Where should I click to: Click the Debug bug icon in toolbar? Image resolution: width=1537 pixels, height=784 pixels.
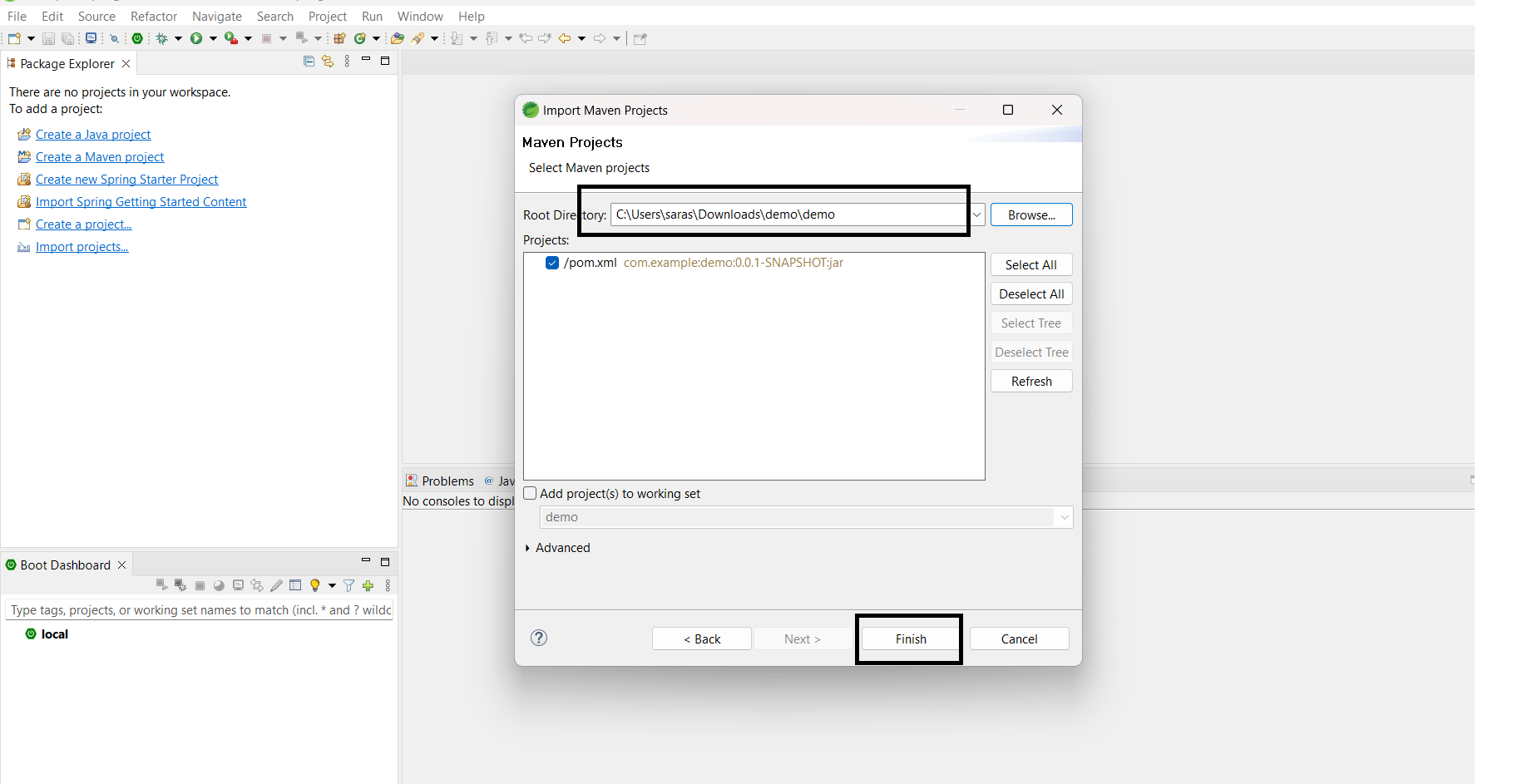(162, 38)
